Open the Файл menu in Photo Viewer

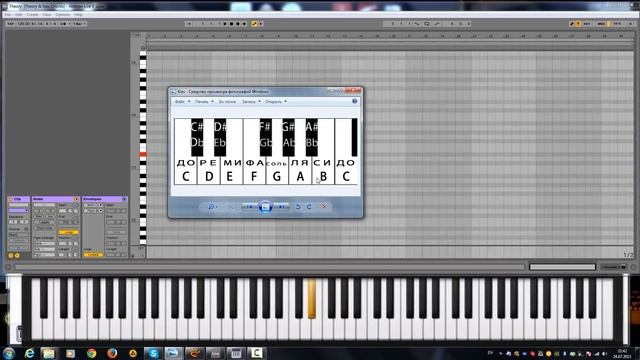pos(182,101)
